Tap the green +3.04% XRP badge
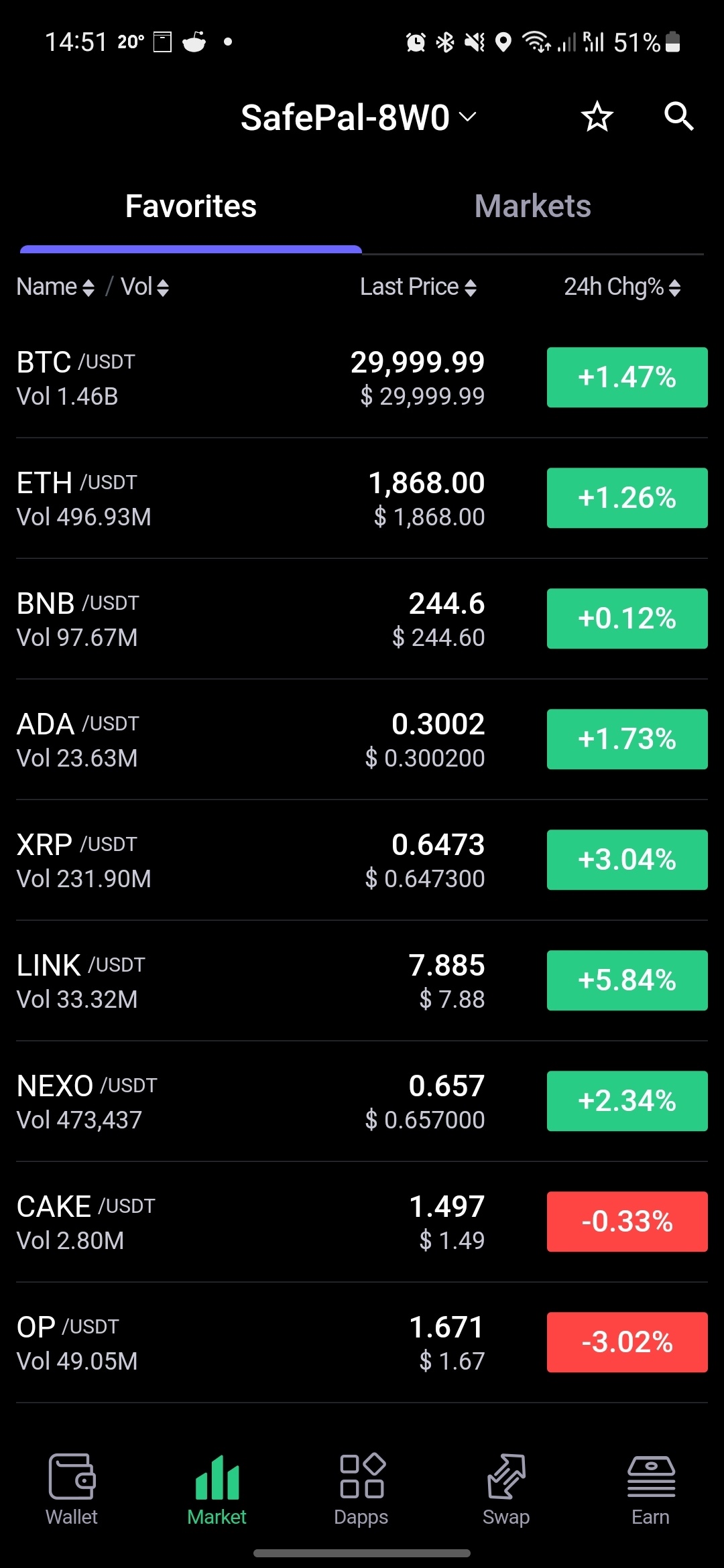 (627, 860)
